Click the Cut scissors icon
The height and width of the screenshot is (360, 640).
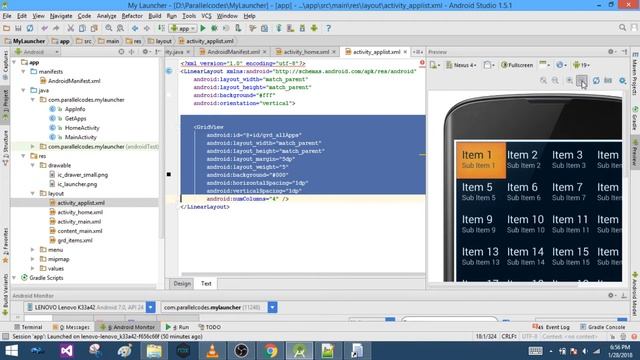tap(70, 28)
